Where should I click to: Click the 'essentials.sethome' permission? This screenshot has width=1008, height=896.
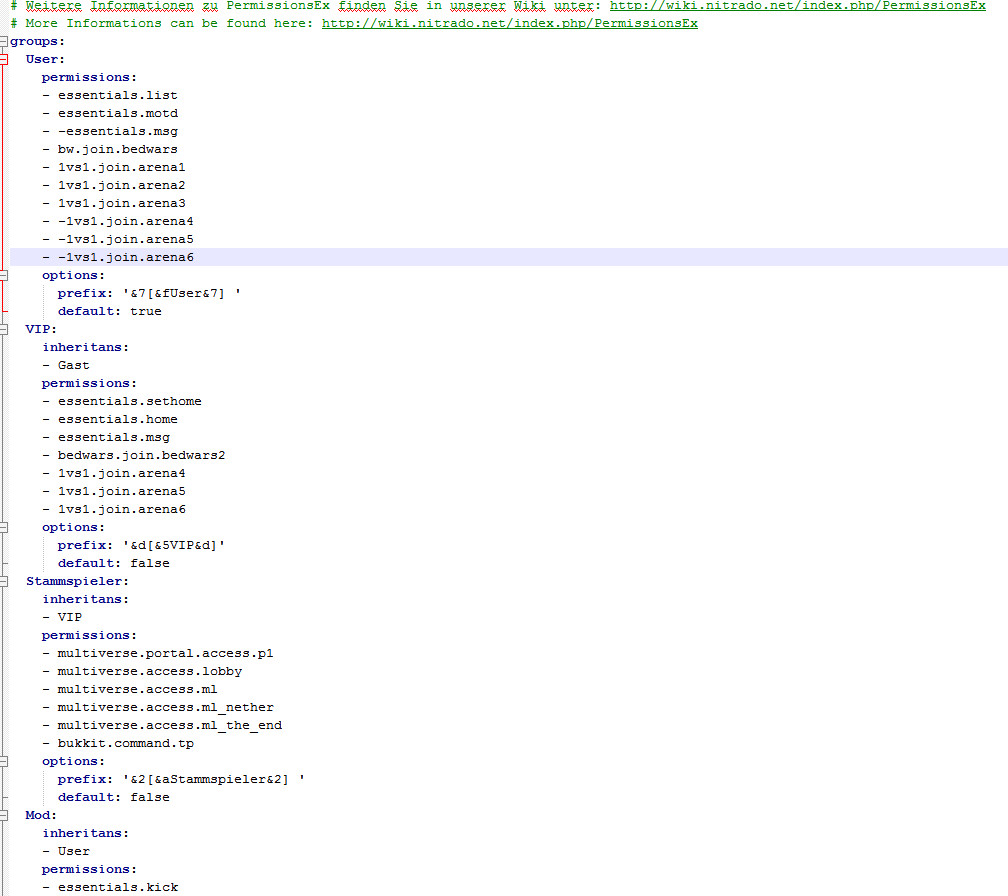click(x=129, y=401)
